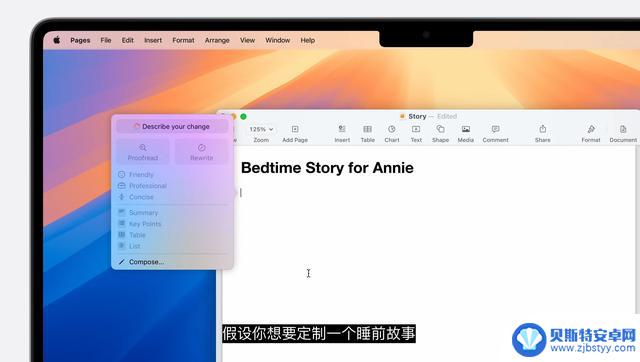
Task: Open the Format menu in menu bar
Action: pyautogui.click(x=183, y=40)
